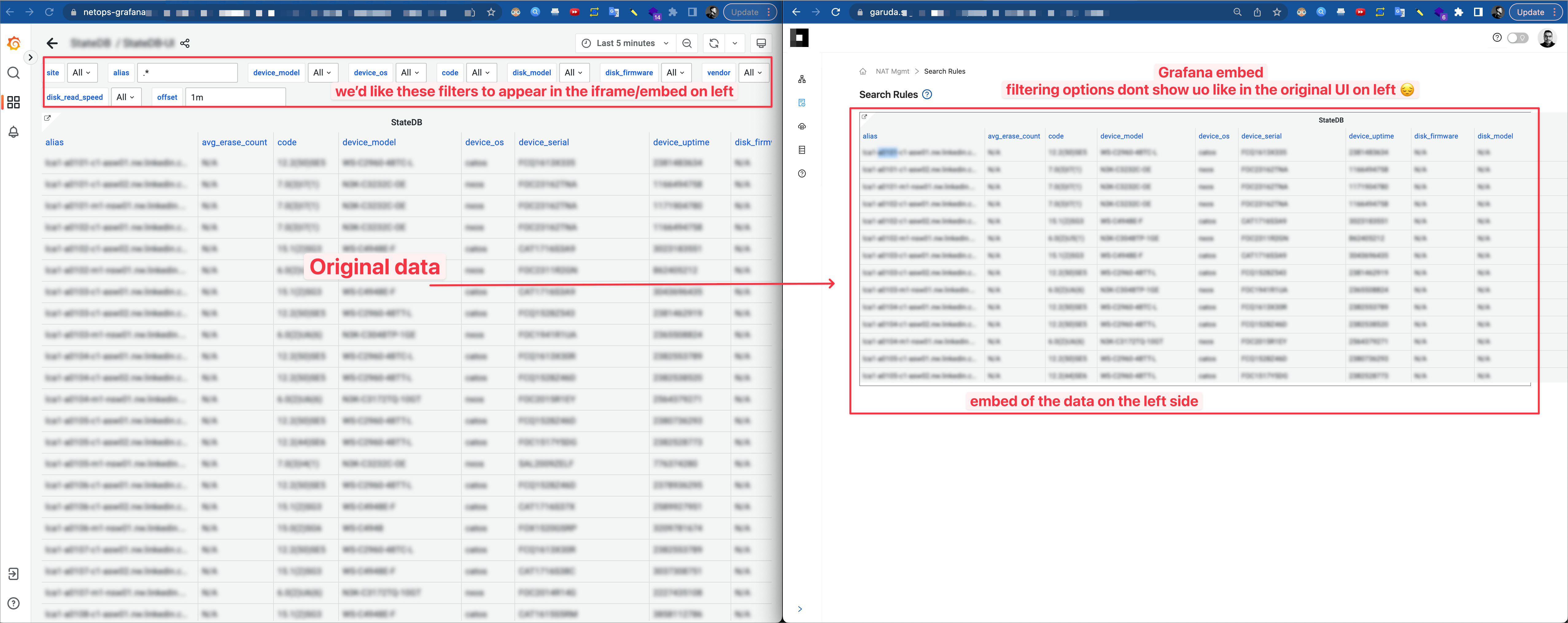The width and height of the screenshot is (1568, 623).
Task: Click the share dashboard icon
Action: coord(185,43)
